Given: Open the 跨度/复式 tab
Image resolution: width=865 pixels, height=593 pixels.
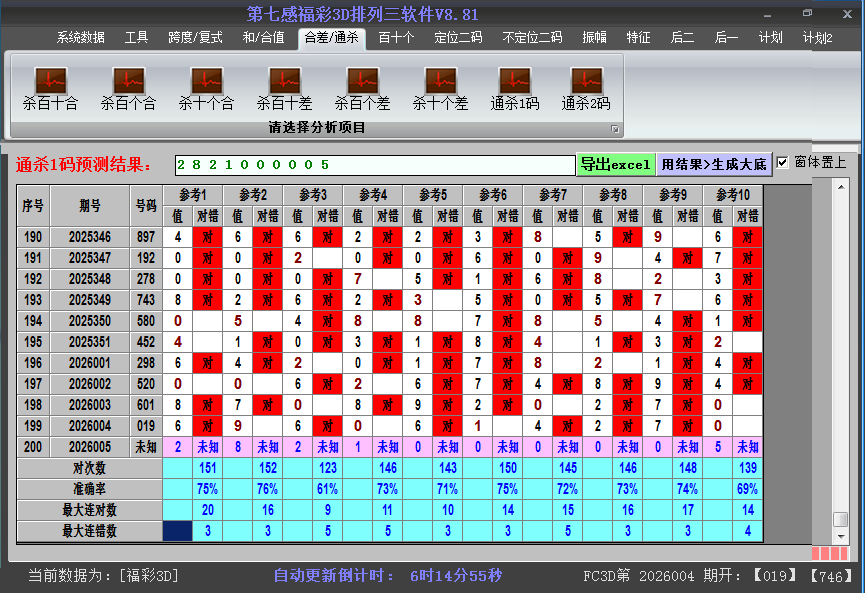Looking at the screenshot, I should pos(195,38).
